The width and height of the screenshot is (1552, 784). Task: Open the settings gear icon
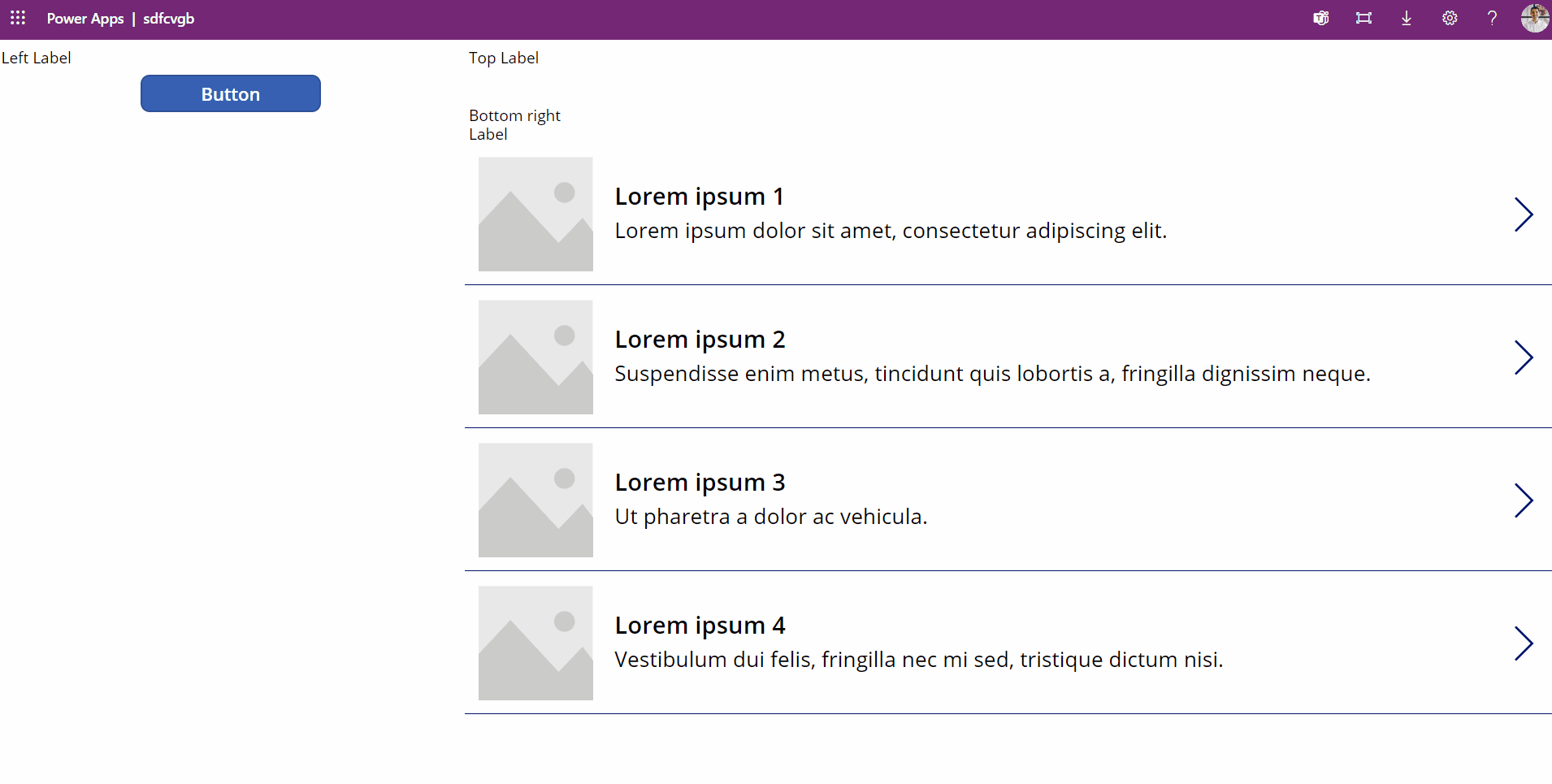click(x=1450, y=18)
